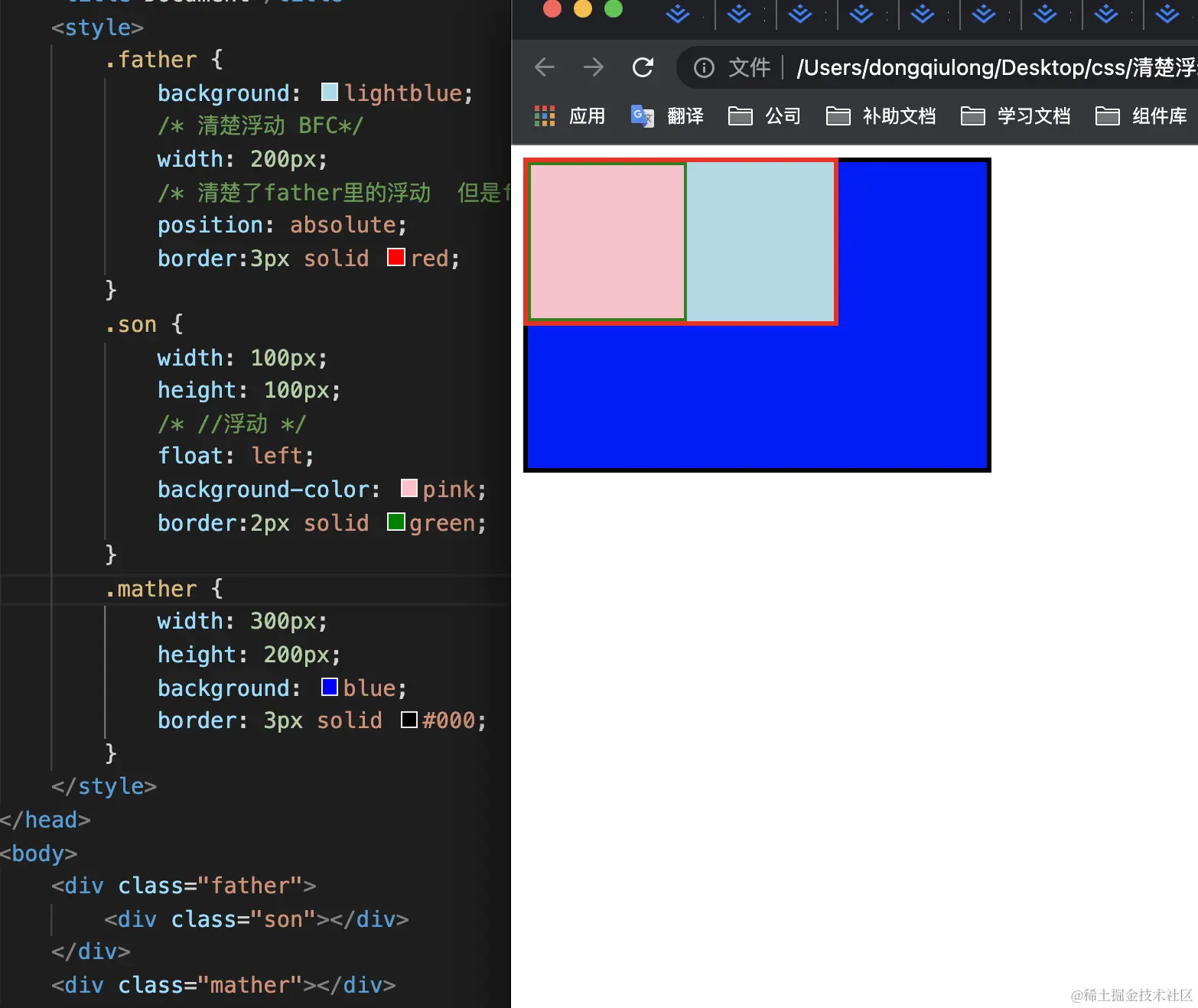Screen dimensions: 1198x1008
Task: Place cursor on the ".father {" line
Action: [x=164, y=60]
